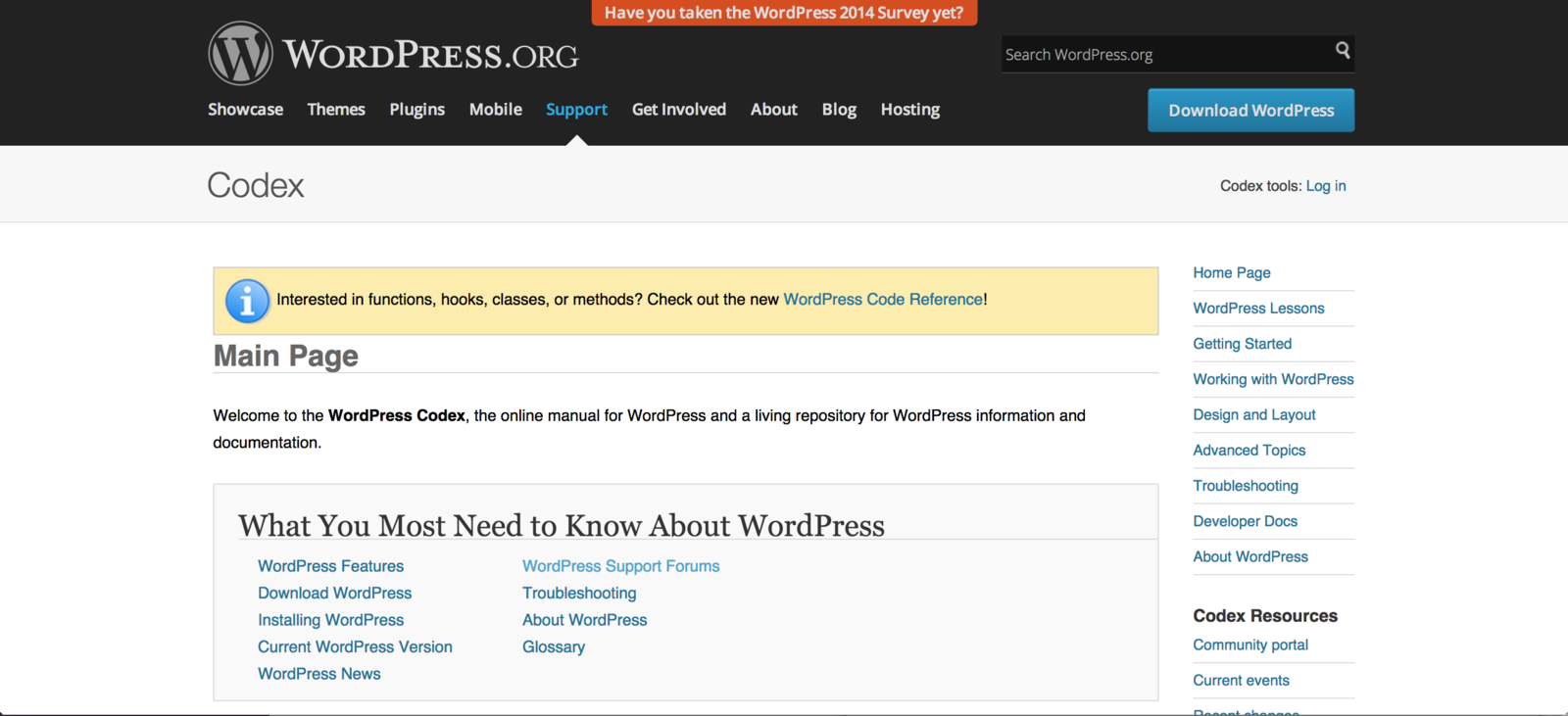Open Advanced Topics sidebar link
Viewport: 1568px width, 716px height.
(1249, 451)
